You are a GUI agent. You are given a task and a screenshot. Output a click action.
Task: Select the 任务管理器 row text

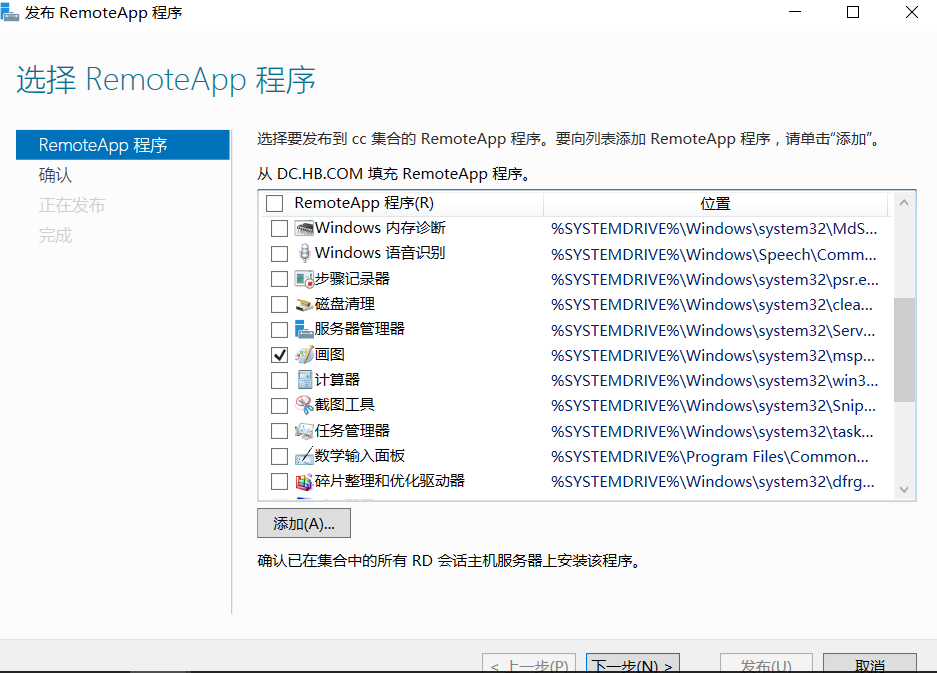pyautogui.click(x=352, y=431)
